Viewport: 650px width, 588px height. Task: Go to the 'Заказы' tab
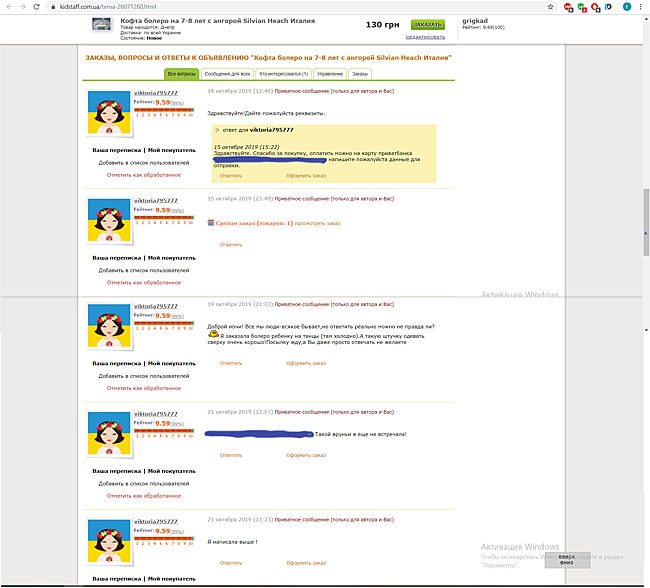click(x=360, y=74)
